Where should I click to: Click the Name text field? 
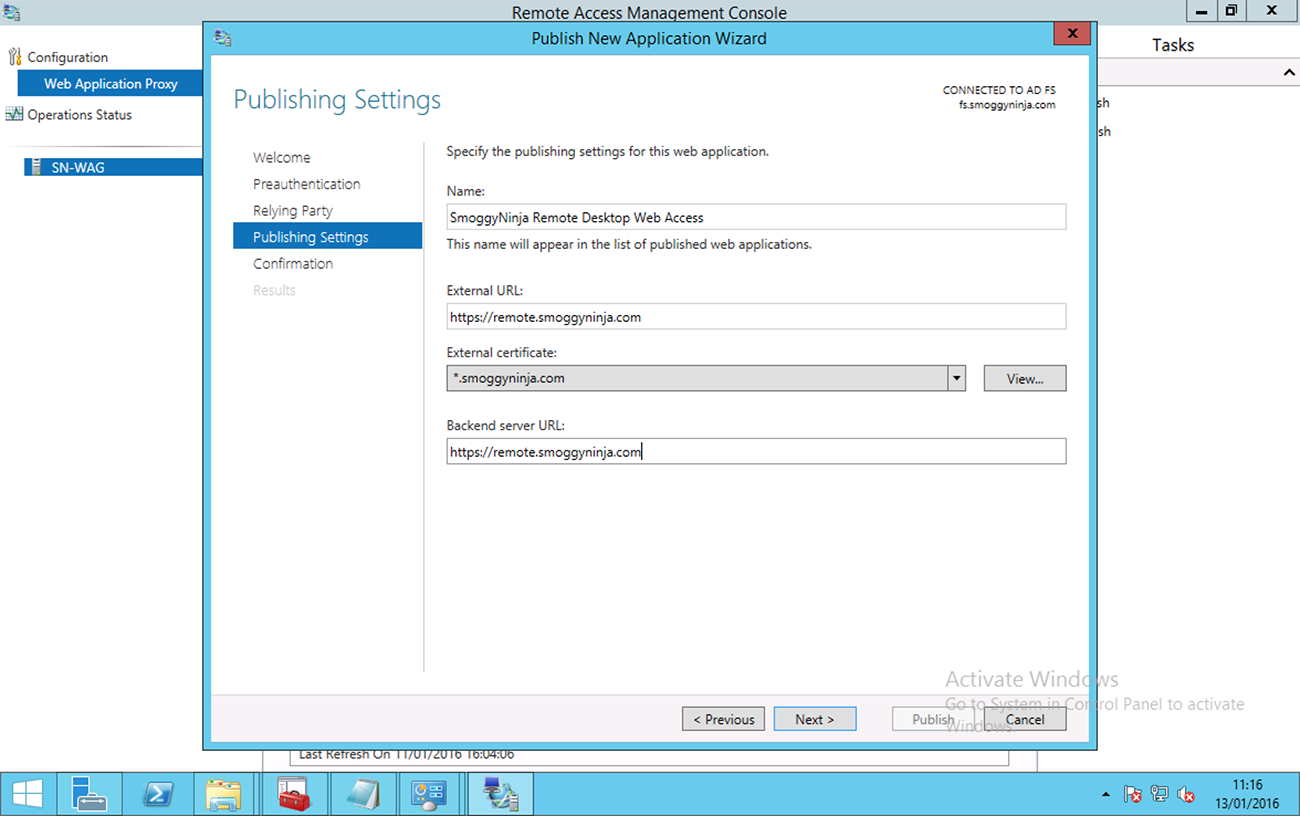[756, 217]
